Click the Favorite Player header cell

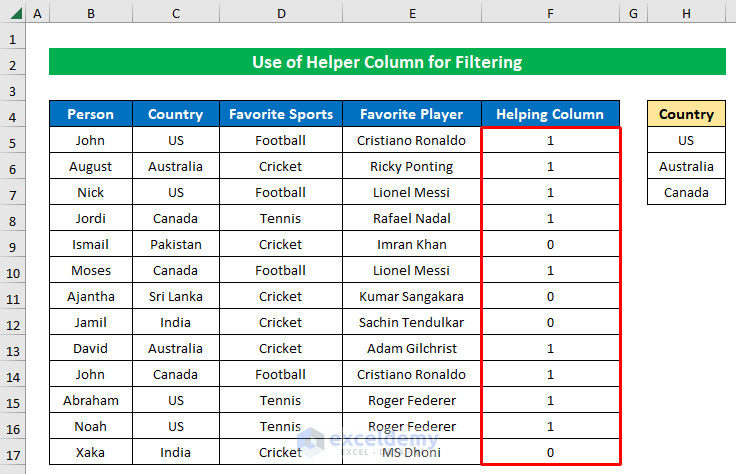[x=412, y=114]
